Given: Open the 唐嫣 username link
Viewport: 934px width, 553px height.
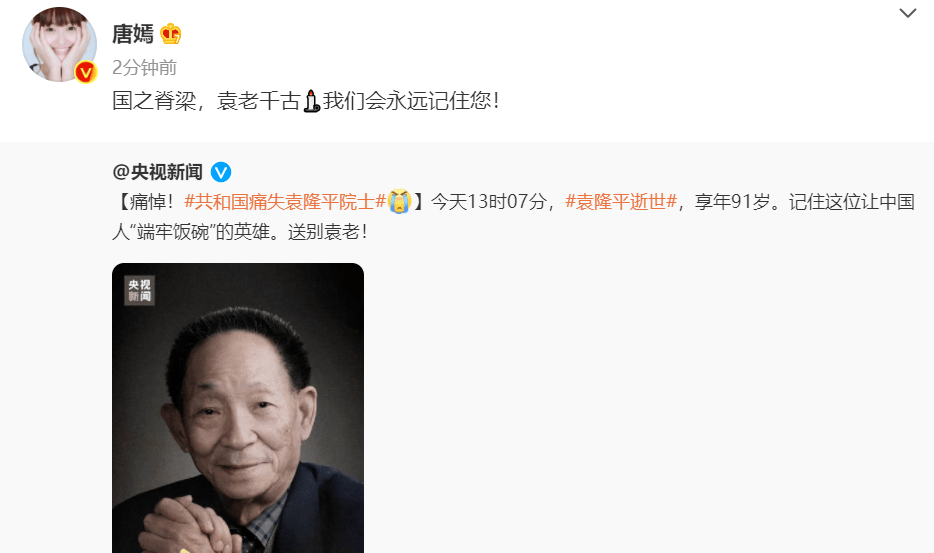Looking at the screenshot, I should pos(133,34).
